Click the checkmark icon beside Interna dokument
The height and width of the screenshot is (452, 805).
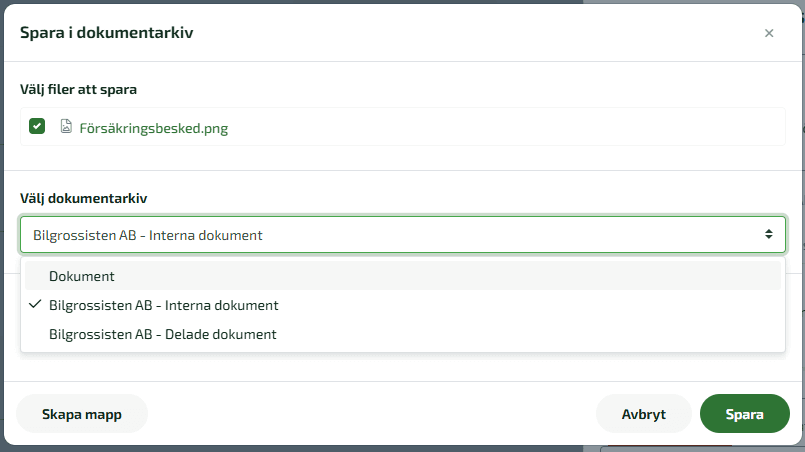pos(35,305)
